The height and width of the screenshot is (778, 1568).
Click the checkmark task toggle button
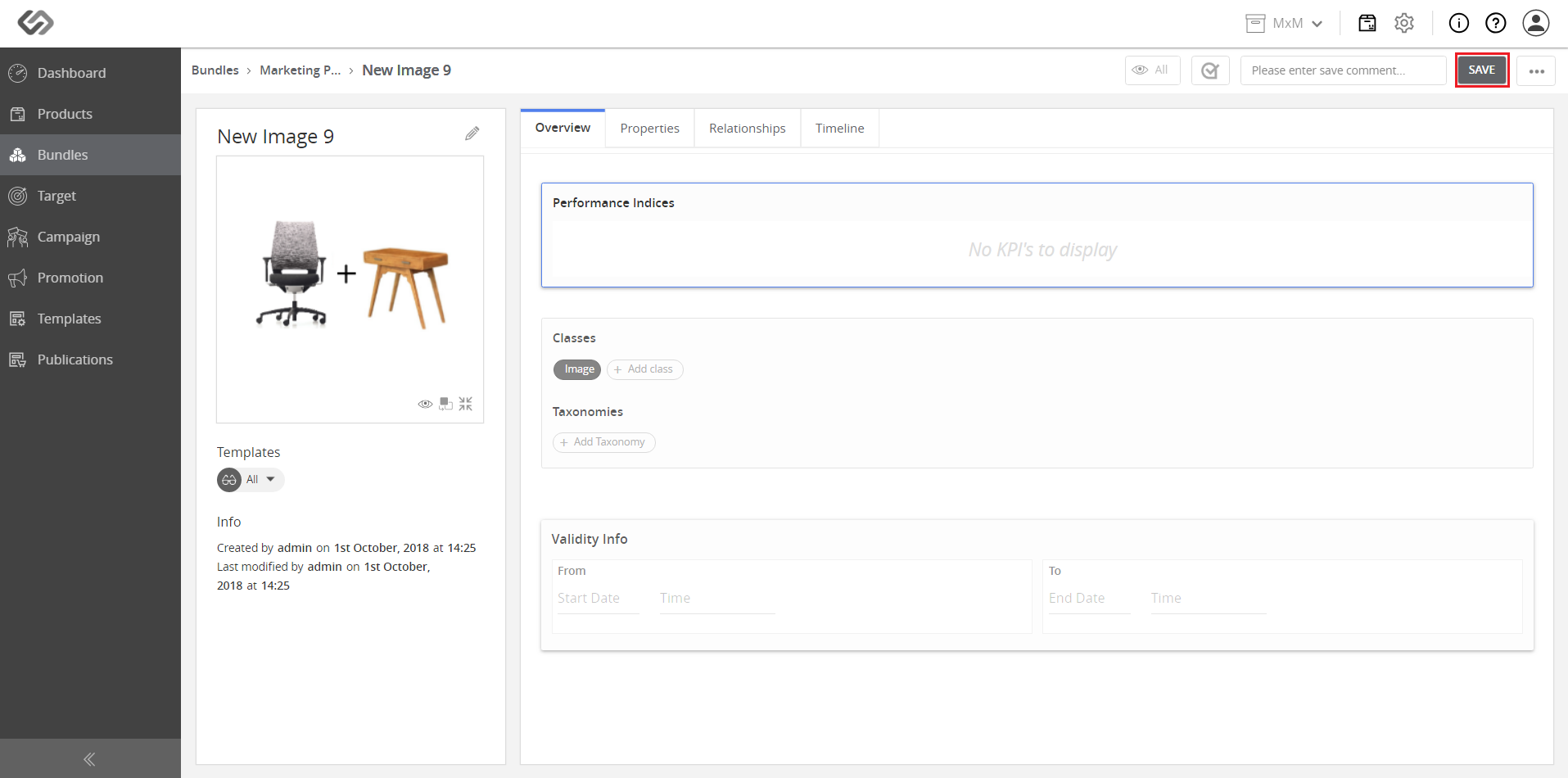coord(1210,70)
